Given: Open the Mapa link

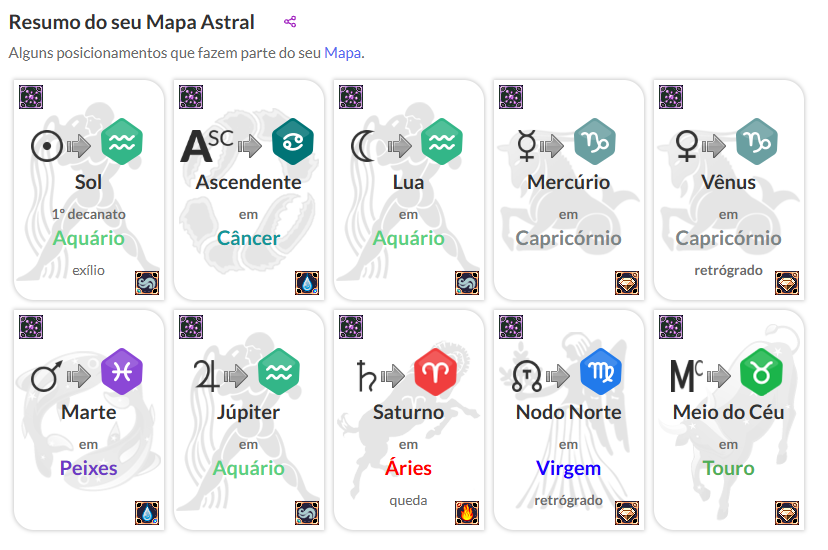Looking at the screenshot, I should click(x=342, y=53).
